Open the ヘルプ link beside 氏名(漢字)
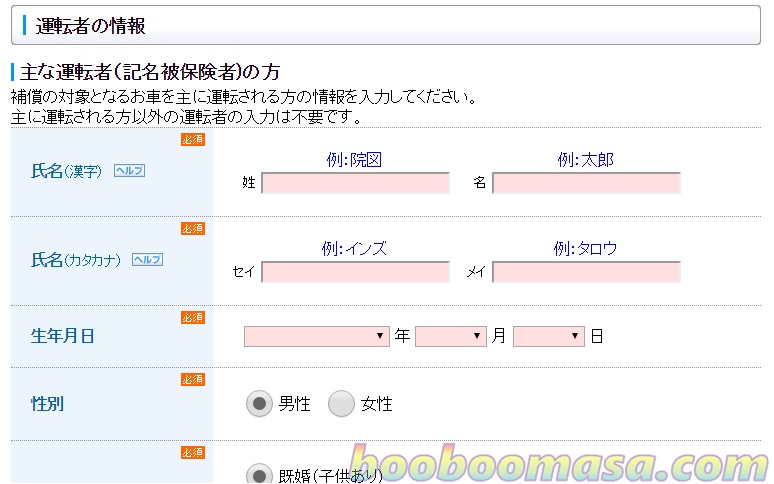The image size is (774, 484). coord(129,171)
